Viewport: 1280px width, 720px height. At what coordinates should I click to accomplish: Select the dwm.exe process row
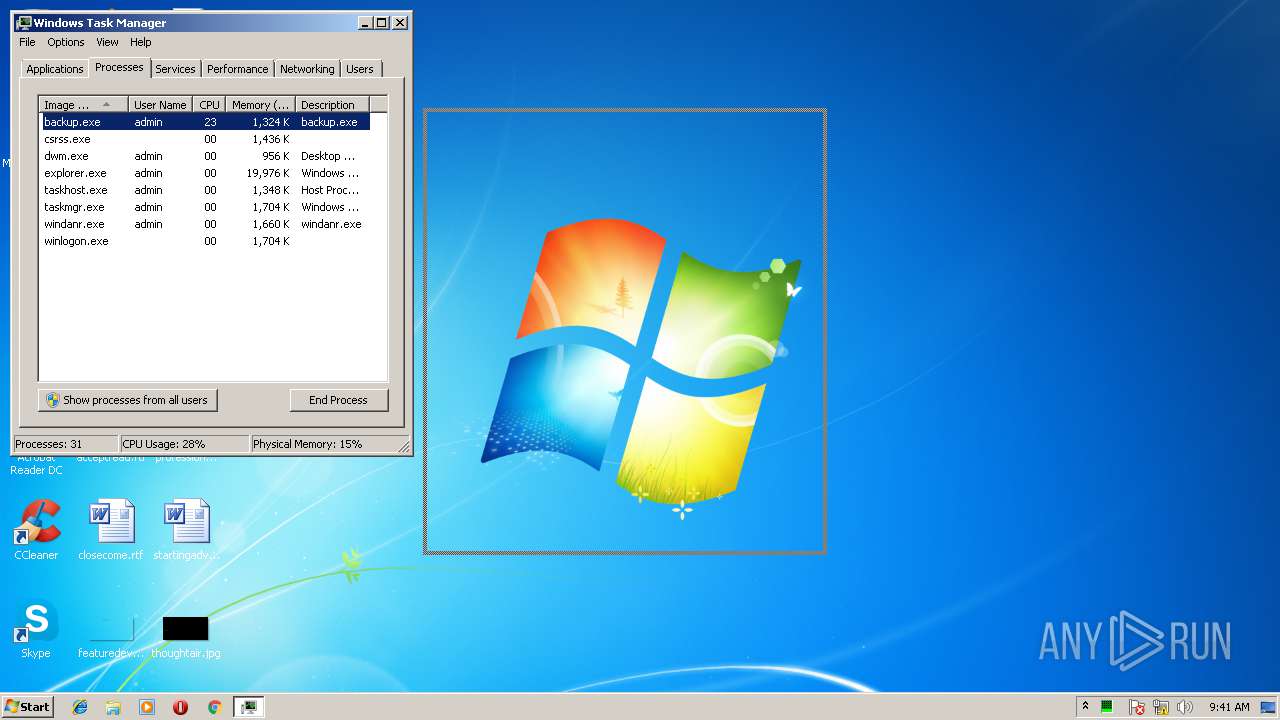[206, 156]
